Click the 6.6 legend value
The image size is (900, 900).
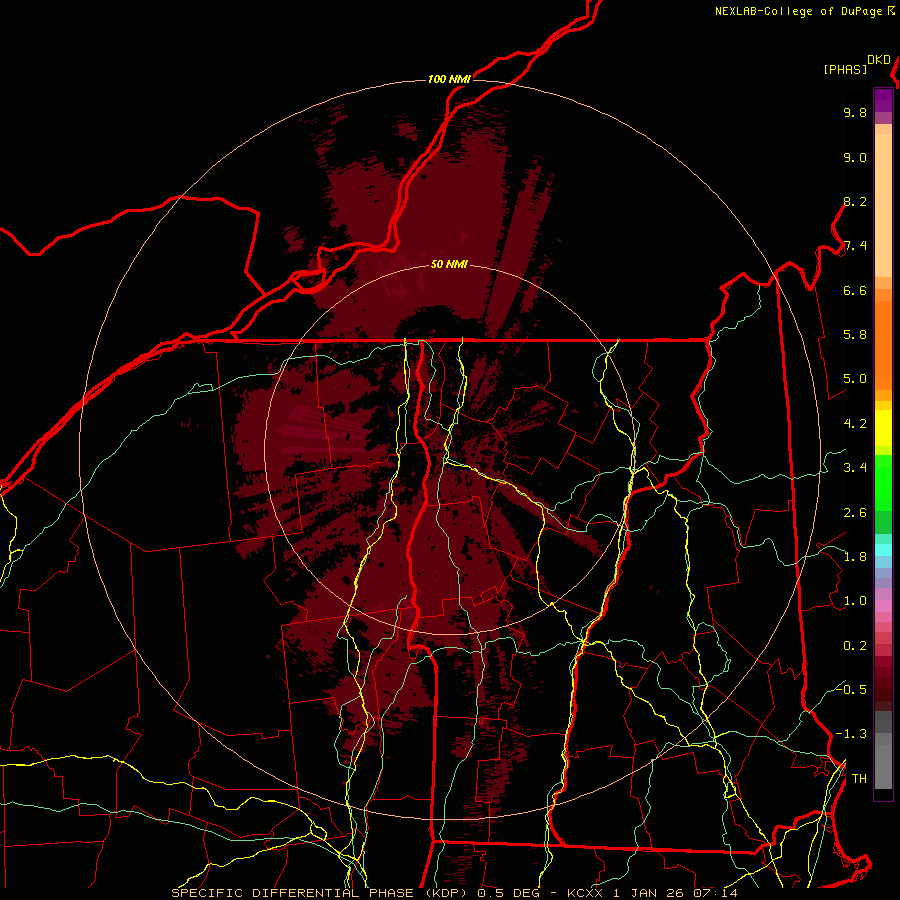click(x=855, y=290)
